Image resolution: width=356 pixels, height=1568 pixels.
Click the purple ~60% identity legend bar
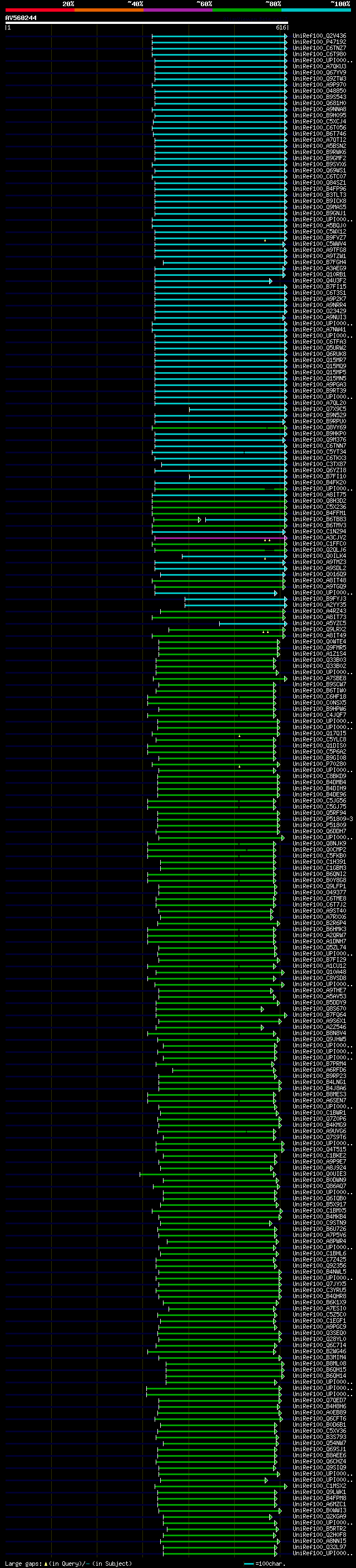pyautogui.click(x=179, y=10)
